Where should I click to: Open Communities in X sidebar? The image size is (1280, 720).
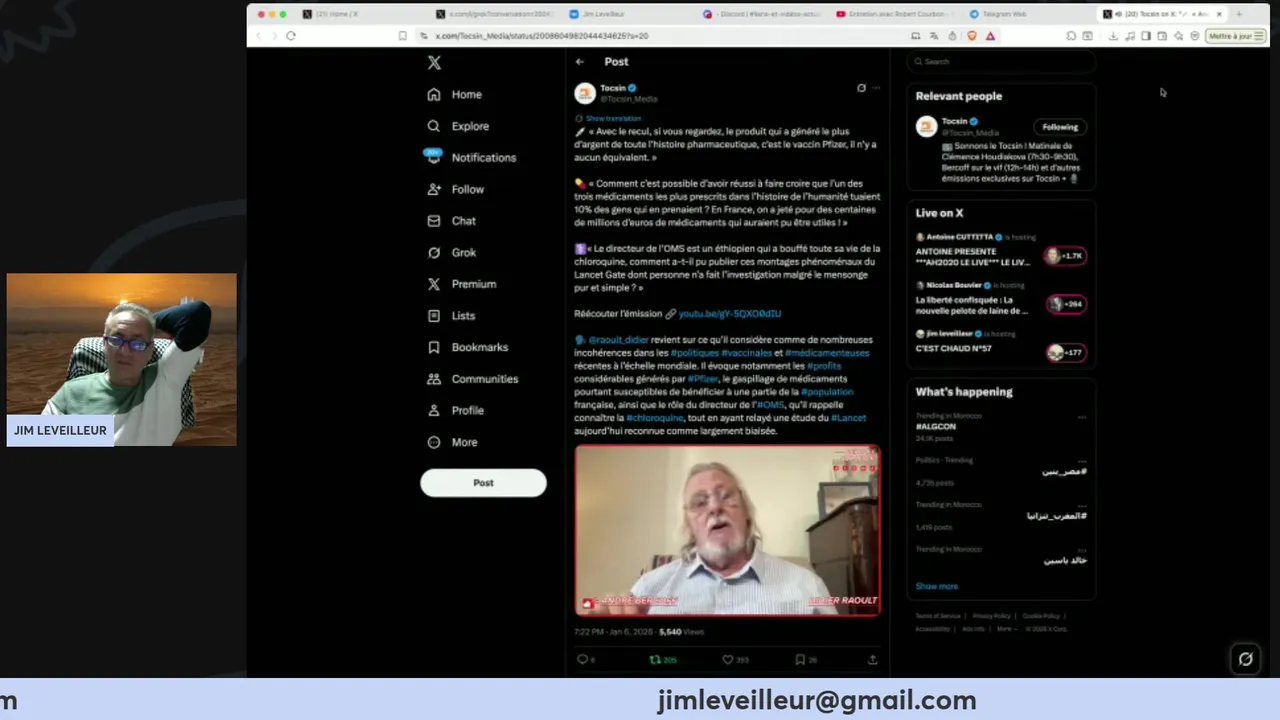(x=473, y=379)
